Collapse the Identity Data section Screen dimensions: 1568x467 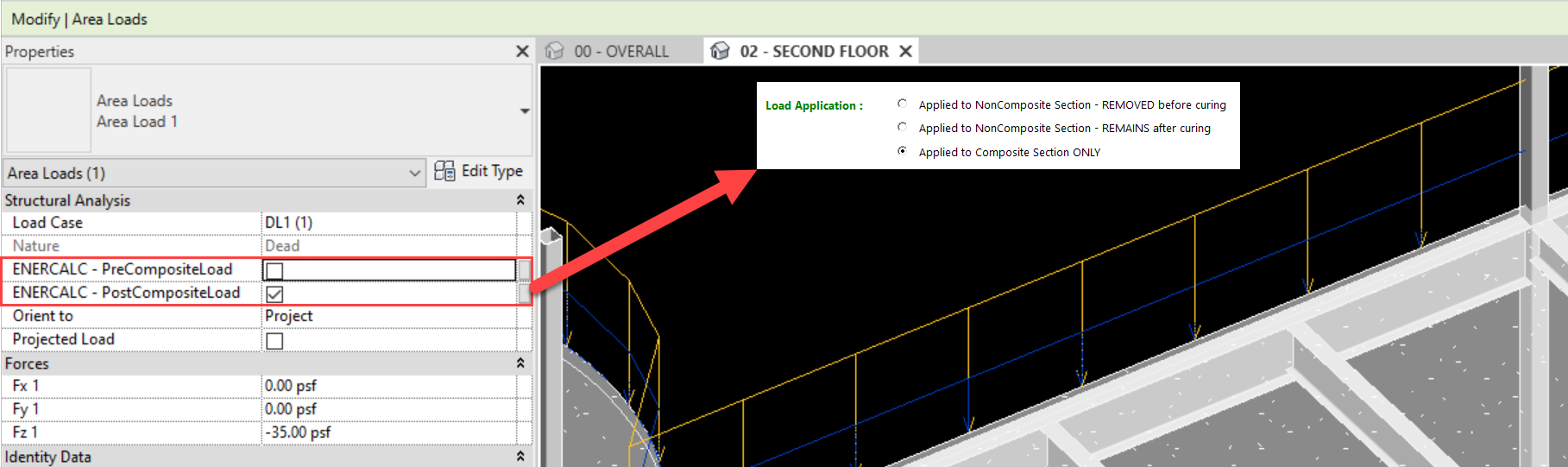click(x=520, y=456)
